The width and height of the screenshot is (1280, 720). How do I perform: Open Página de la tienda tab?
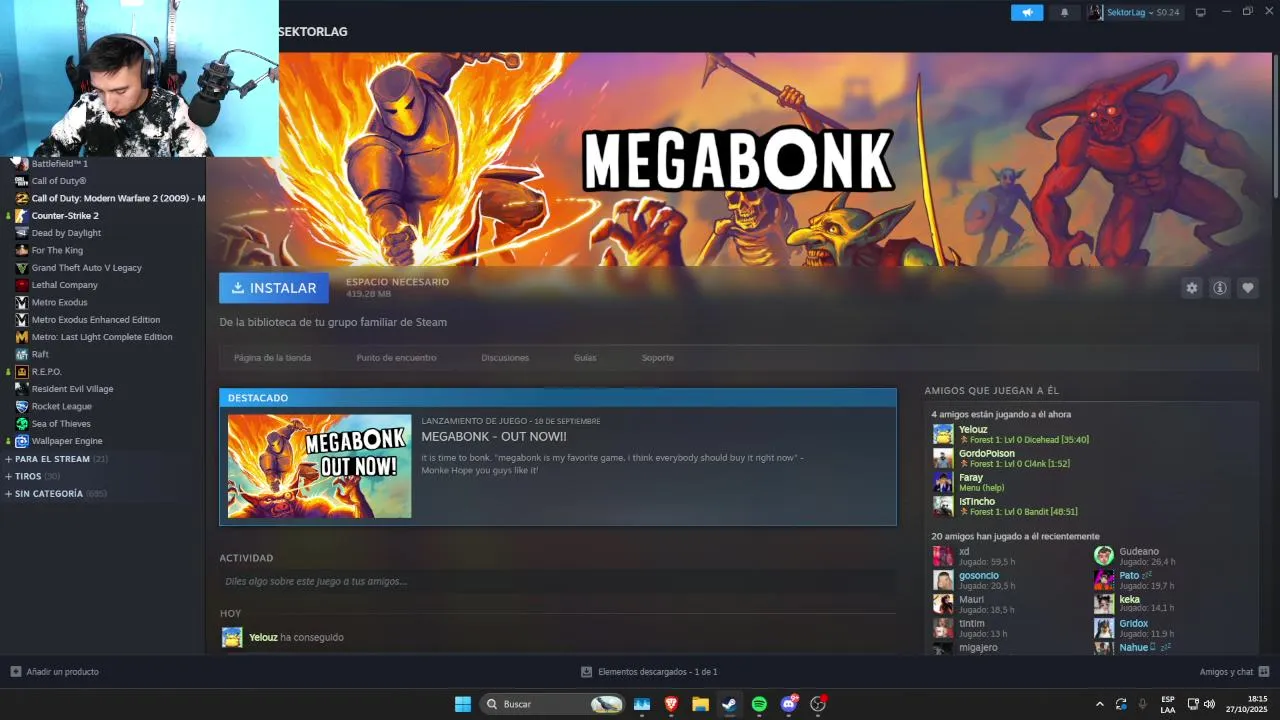tap(272, 358)
